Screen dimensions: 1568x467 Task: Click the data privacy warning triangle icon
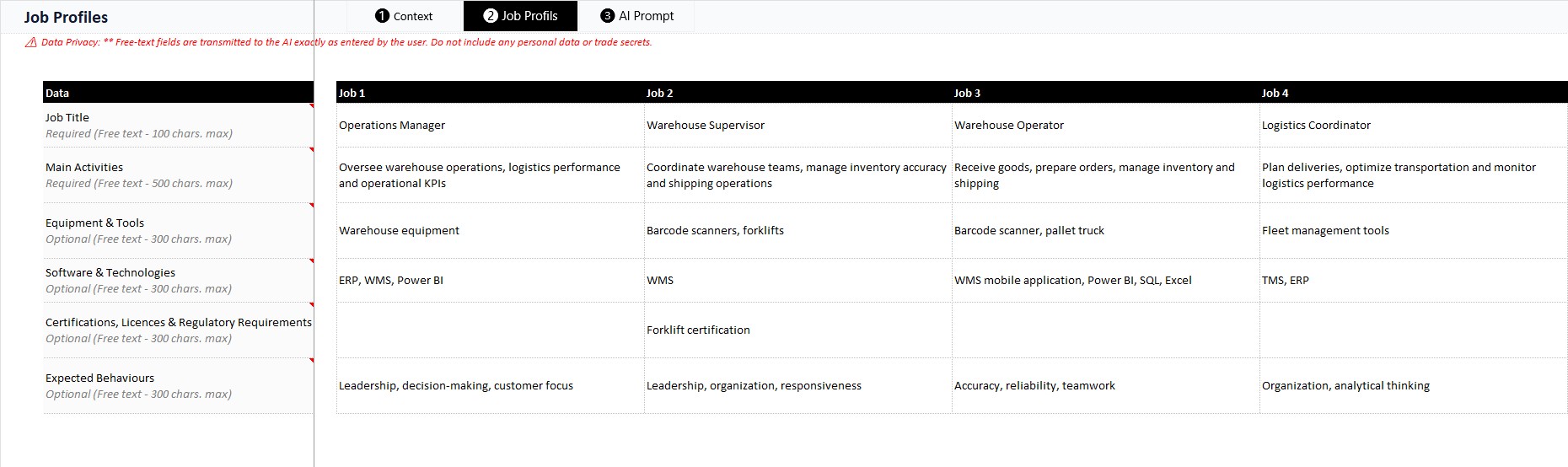[x=31, y=42]
